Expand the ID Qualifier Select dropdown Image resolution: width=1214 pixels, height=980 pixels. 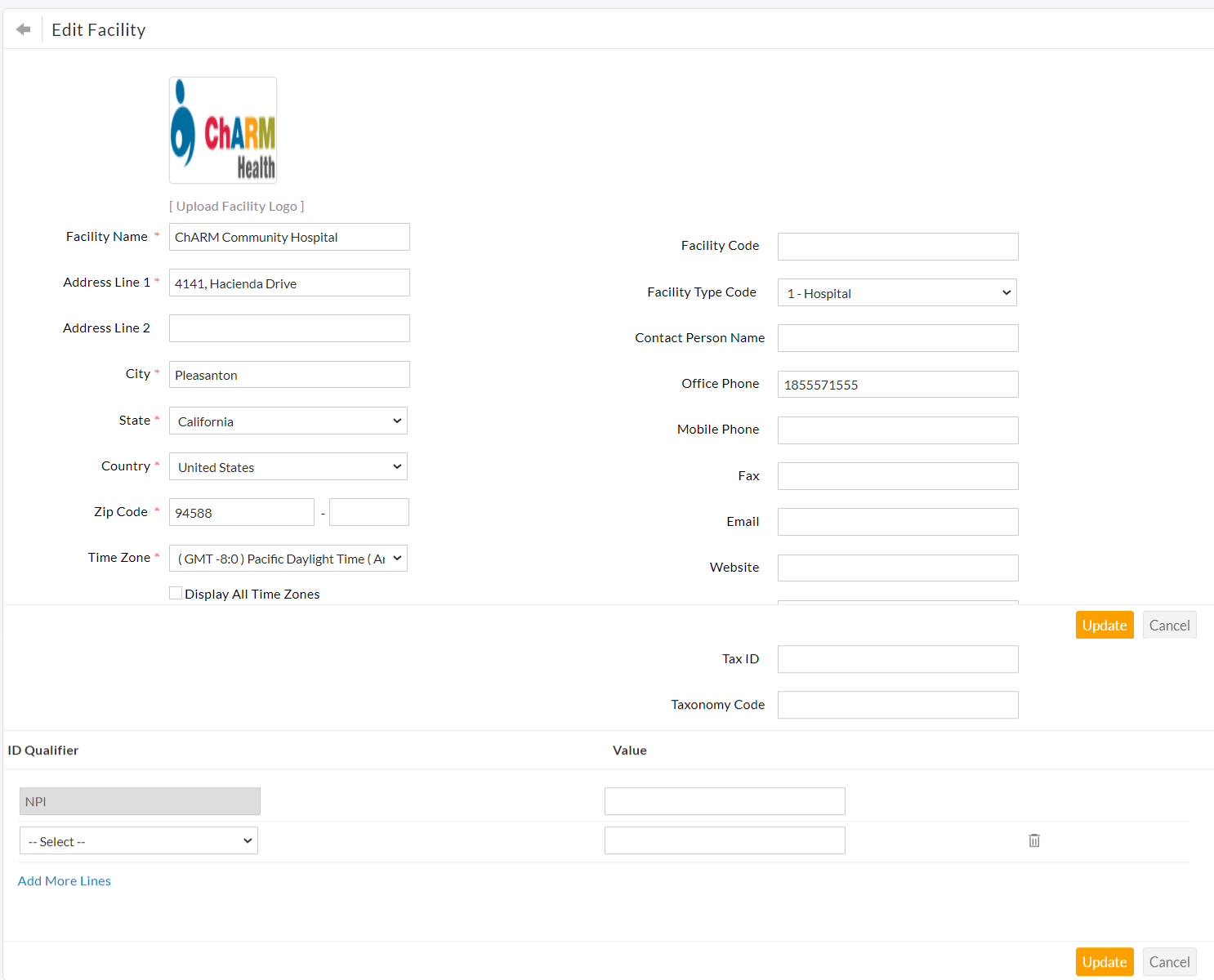click(139, 841)
